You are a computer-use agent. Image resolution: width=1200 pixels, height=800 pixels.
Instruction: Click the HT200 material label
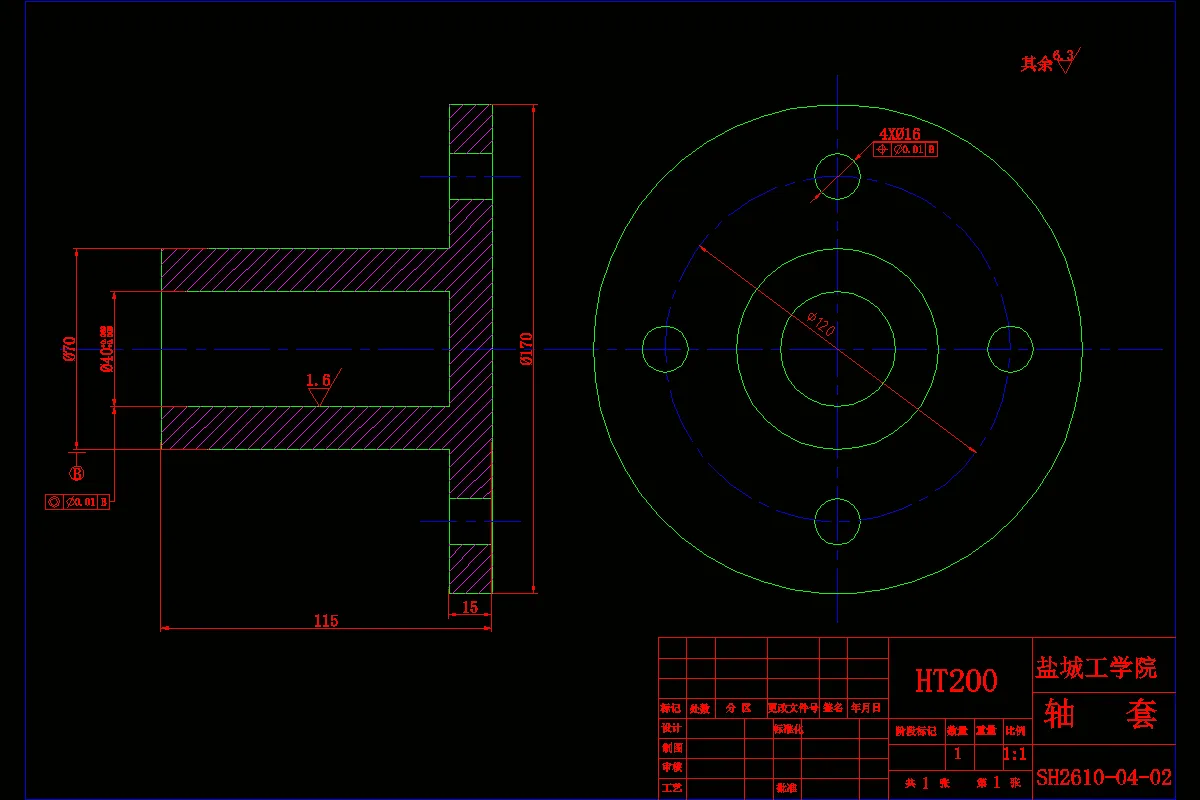[956, 681]
